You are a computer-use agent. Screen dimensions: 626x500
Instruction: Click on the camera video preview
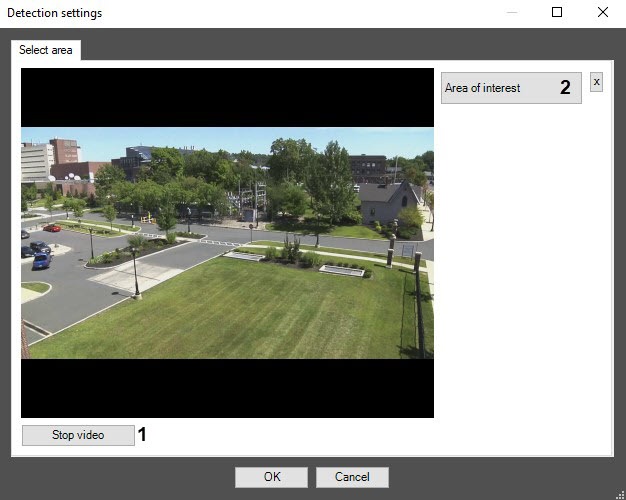point(228,243)
